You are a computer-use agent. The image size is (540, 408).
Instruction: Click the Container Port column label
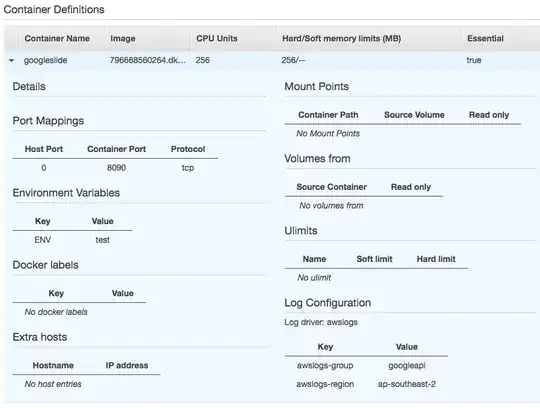[116, 149]
